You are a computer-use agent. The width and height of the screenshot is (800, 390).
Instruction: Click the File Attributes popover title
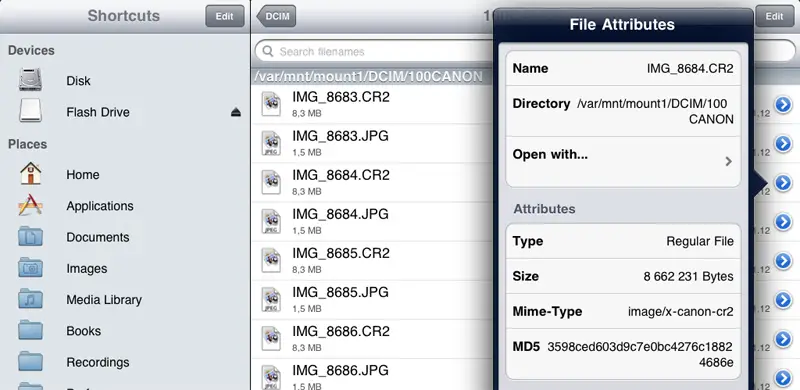[x=622, y=24]
